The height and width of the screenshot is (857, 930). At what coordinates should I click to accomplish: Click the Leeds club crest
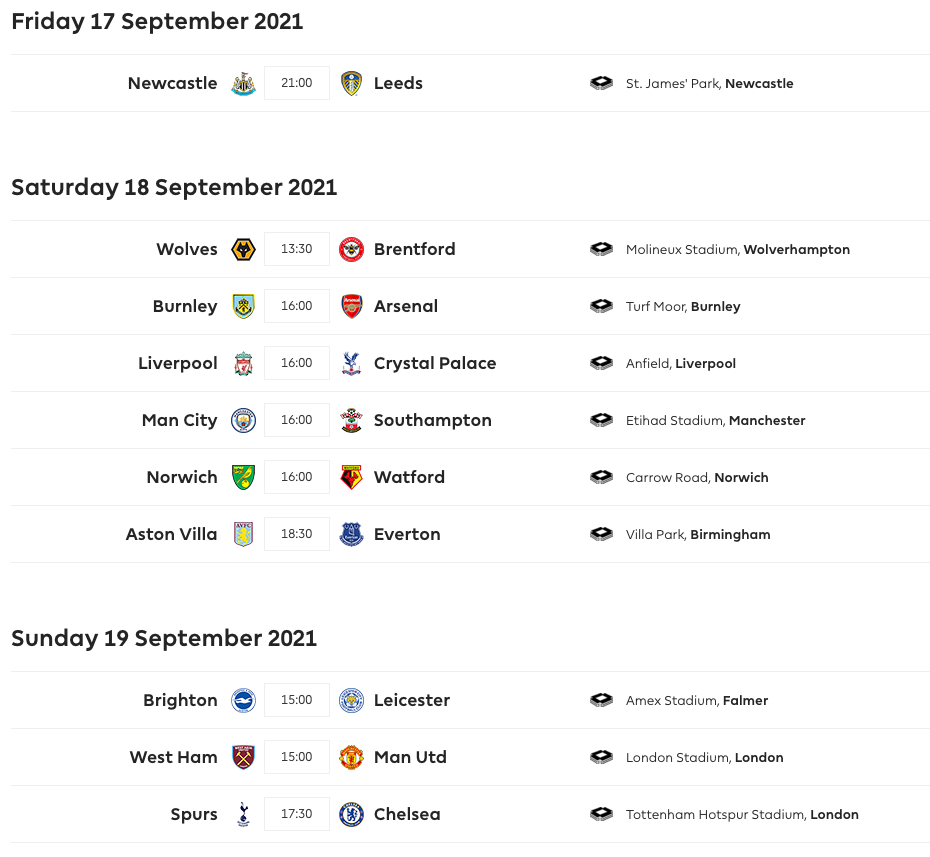351,83
